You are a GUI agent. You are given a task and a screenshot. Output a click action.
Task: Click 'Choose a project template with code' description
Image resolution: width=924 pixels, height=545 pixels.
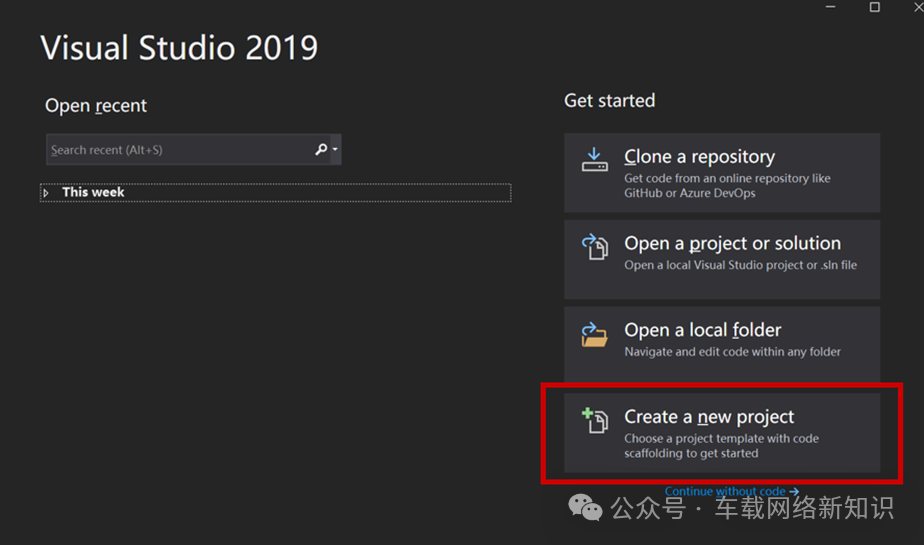click(x=721, y=446)
